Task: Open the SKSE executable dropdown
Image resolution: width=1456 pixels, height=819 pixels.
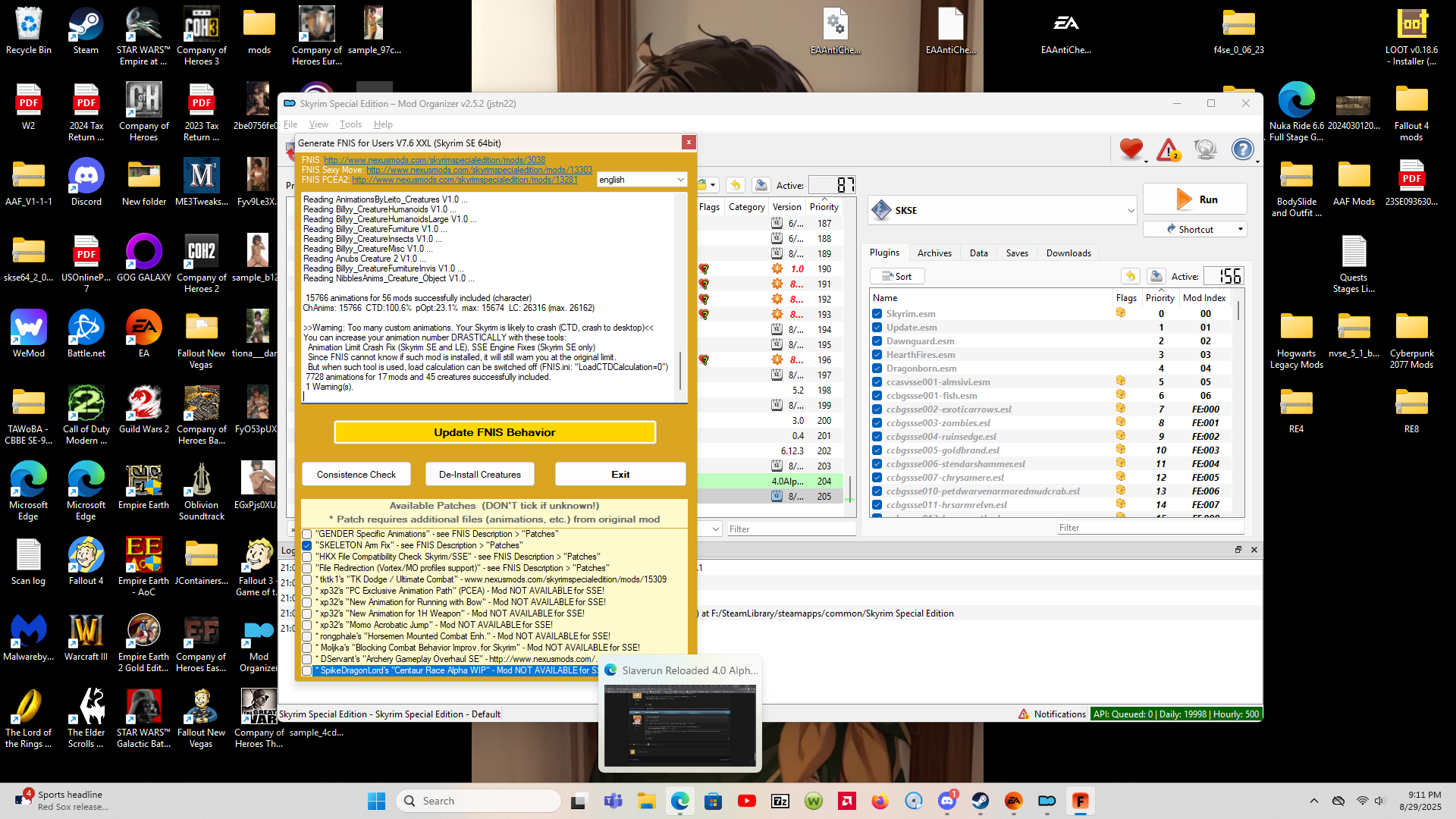Action: click(1003, 210)
